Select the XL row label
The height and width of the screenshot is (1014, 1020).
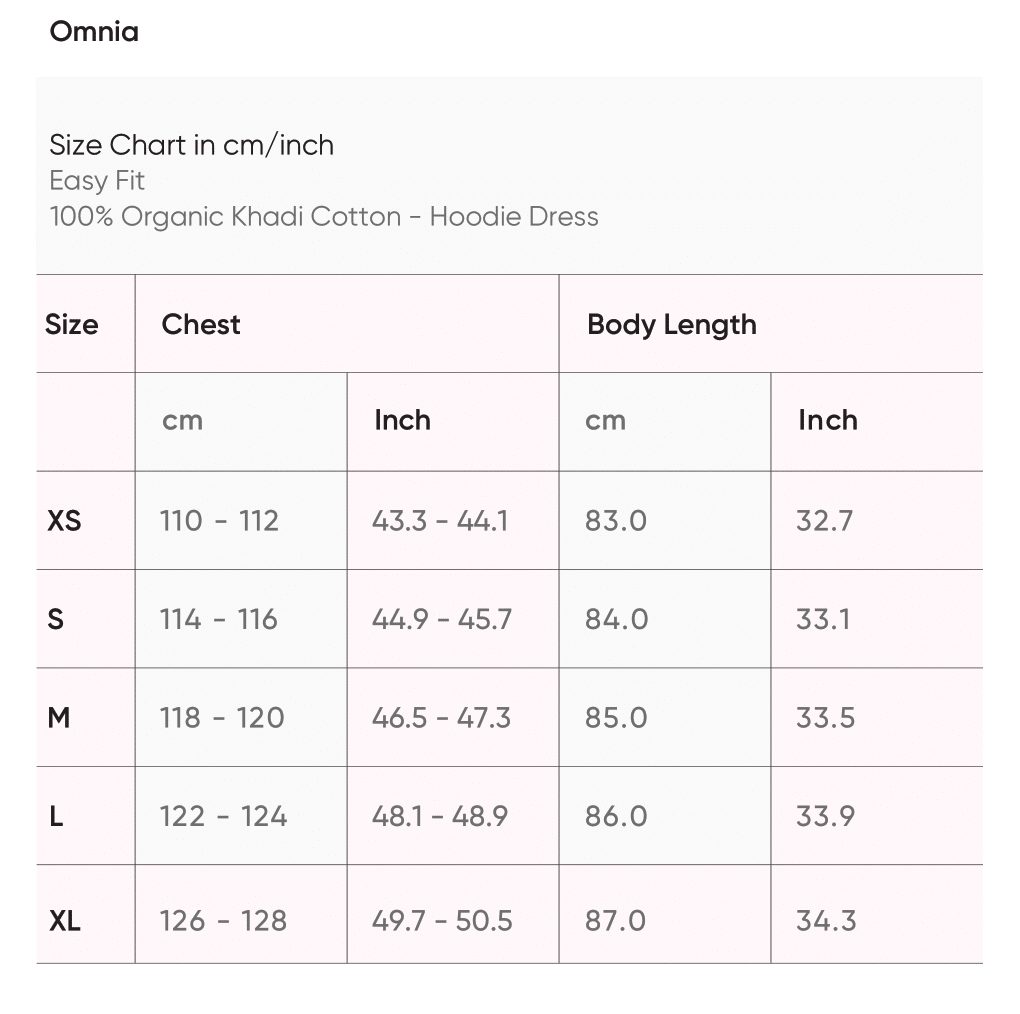point(65,921)
